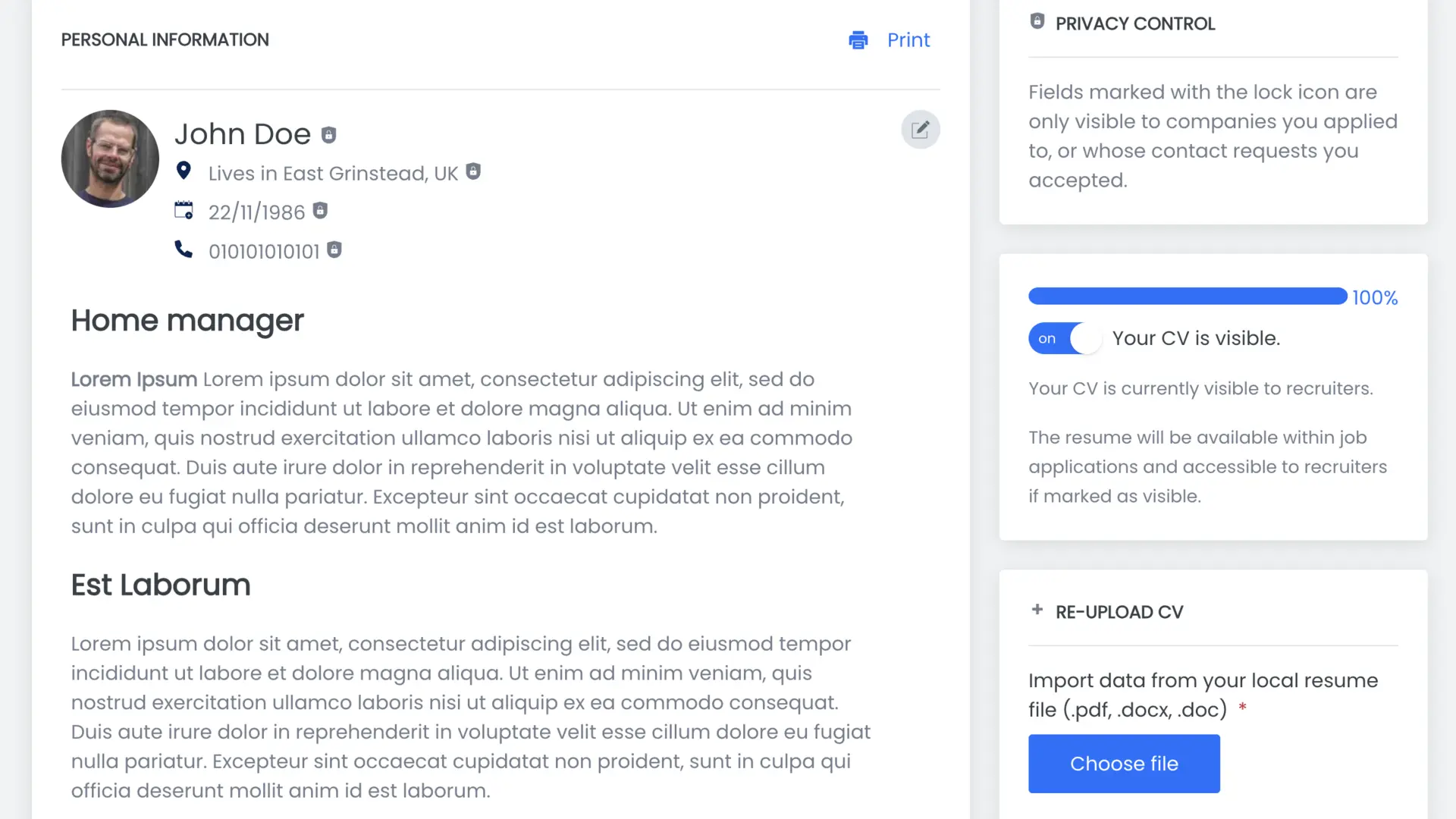Click the Privacy Control shield icon
The image size is (1456, 819).
pos(1037,21)
